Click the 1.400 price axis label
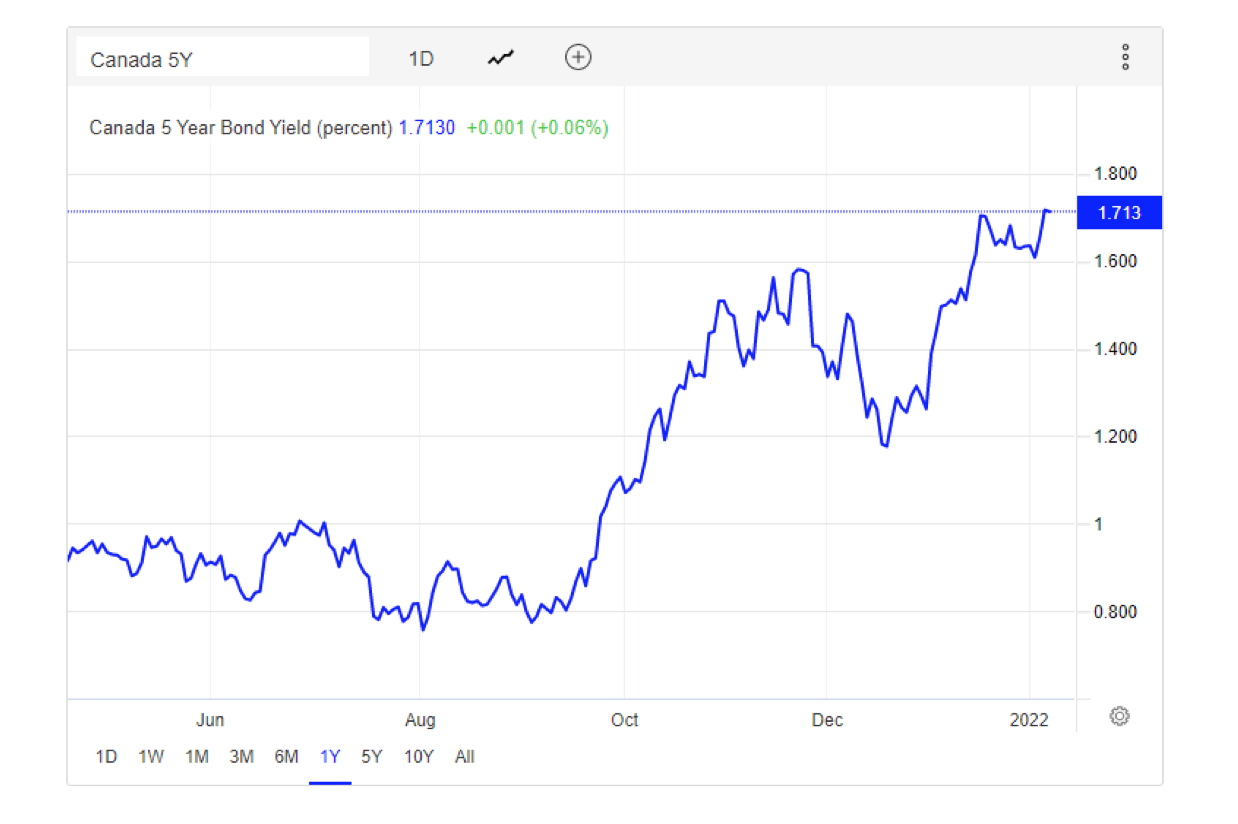This screenshot has width=1238, height=824. (1116, 349)
